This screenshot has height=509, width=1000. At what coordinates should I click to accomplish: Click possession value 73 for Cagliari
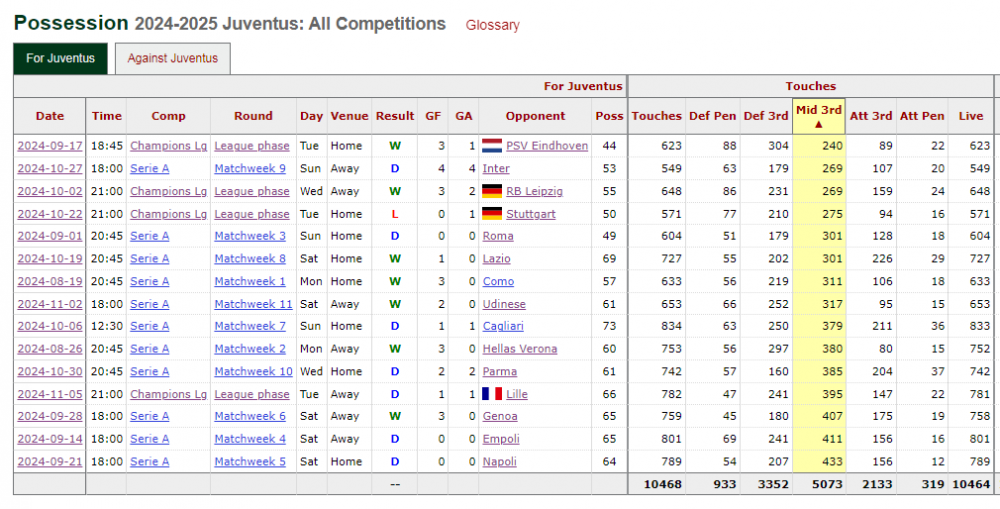[x=609, y=326]
